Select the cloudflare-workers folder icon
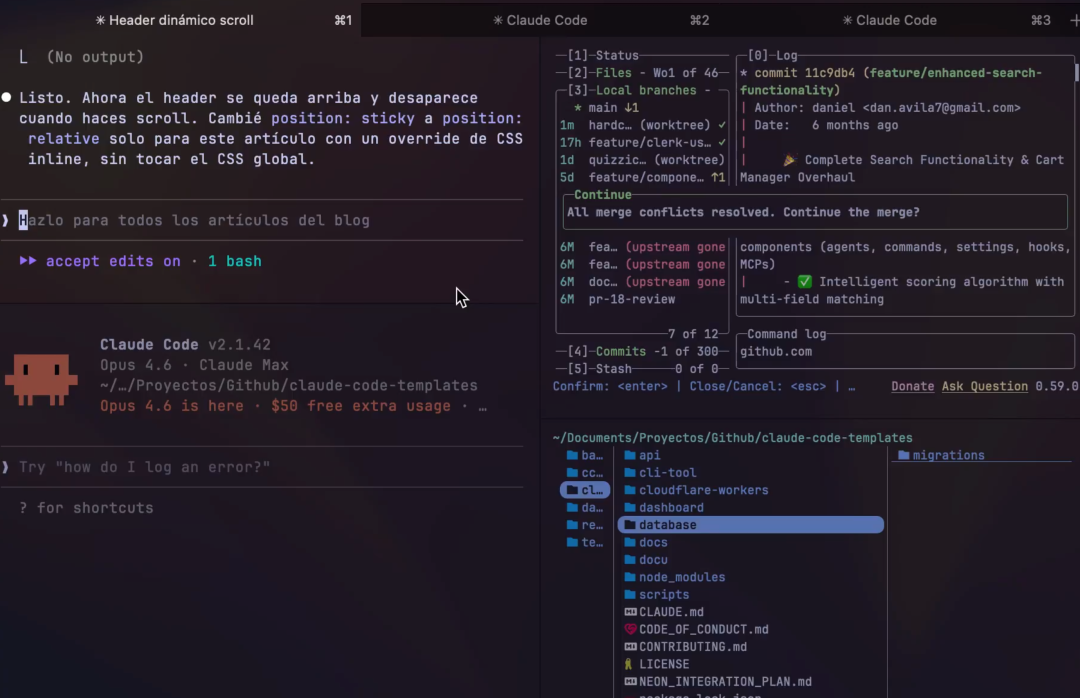 [x=628, y=490]
